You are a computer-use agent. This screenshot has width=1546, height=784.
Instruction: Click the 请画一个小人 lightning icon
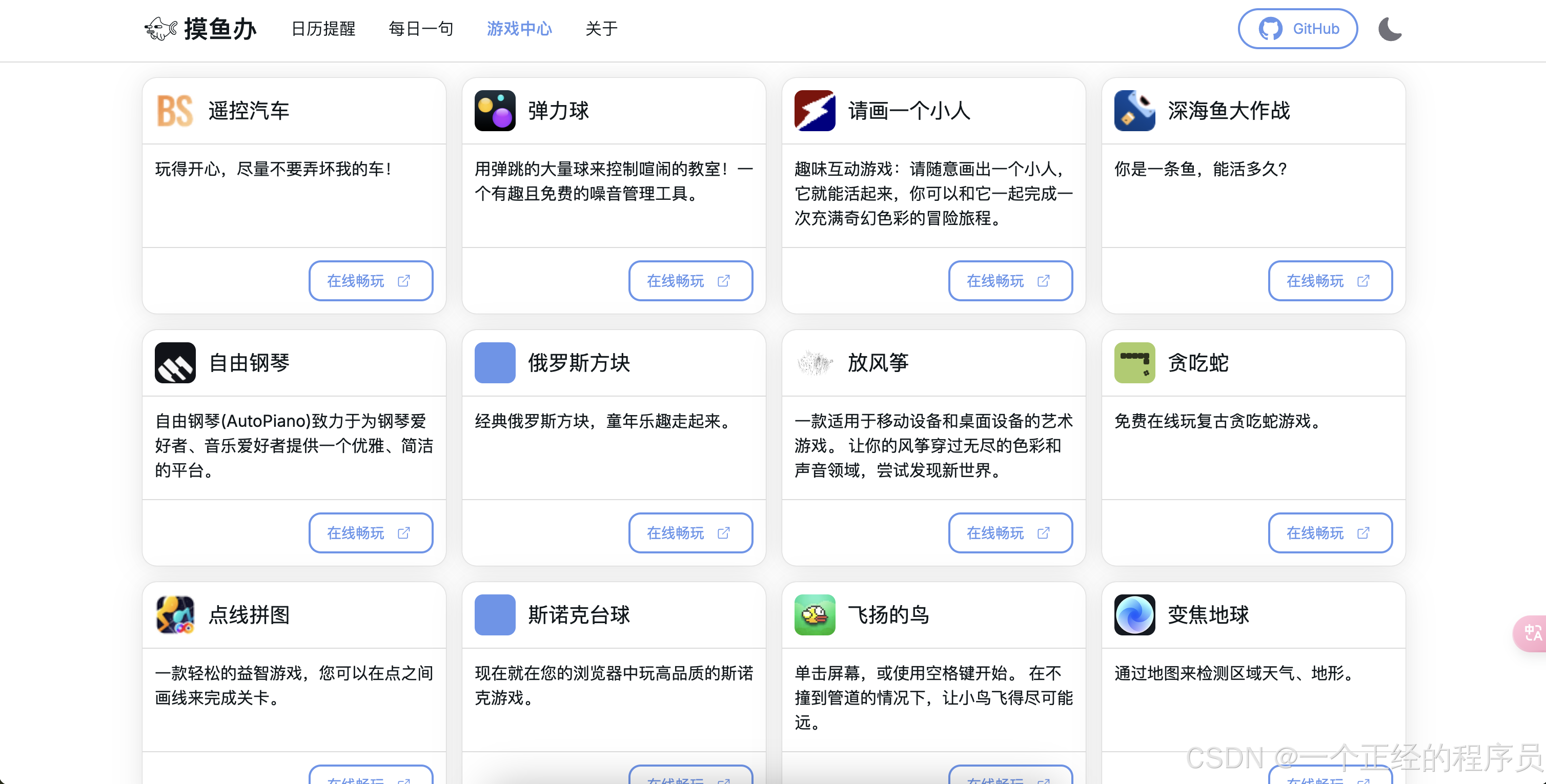[815, 110]
